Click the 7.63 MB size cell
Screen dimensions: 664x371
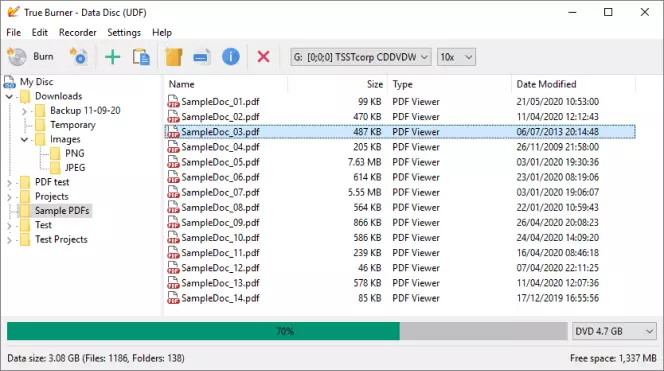click(364, 162)
